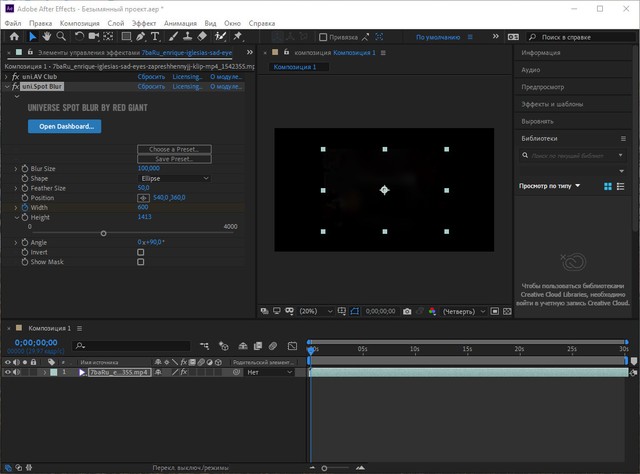640x474 pixels.
Task: Click the Height slider handle
Action: (104, 233)
